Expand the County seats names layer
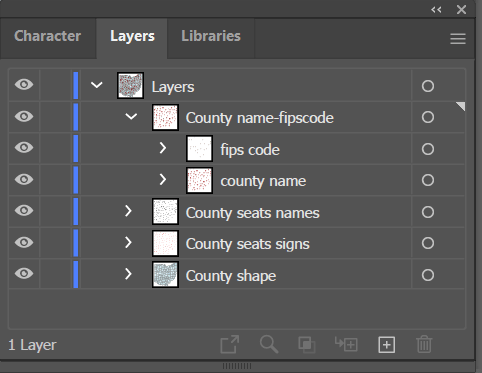This screenshot has height=373, width=482. tap(128, 211)
